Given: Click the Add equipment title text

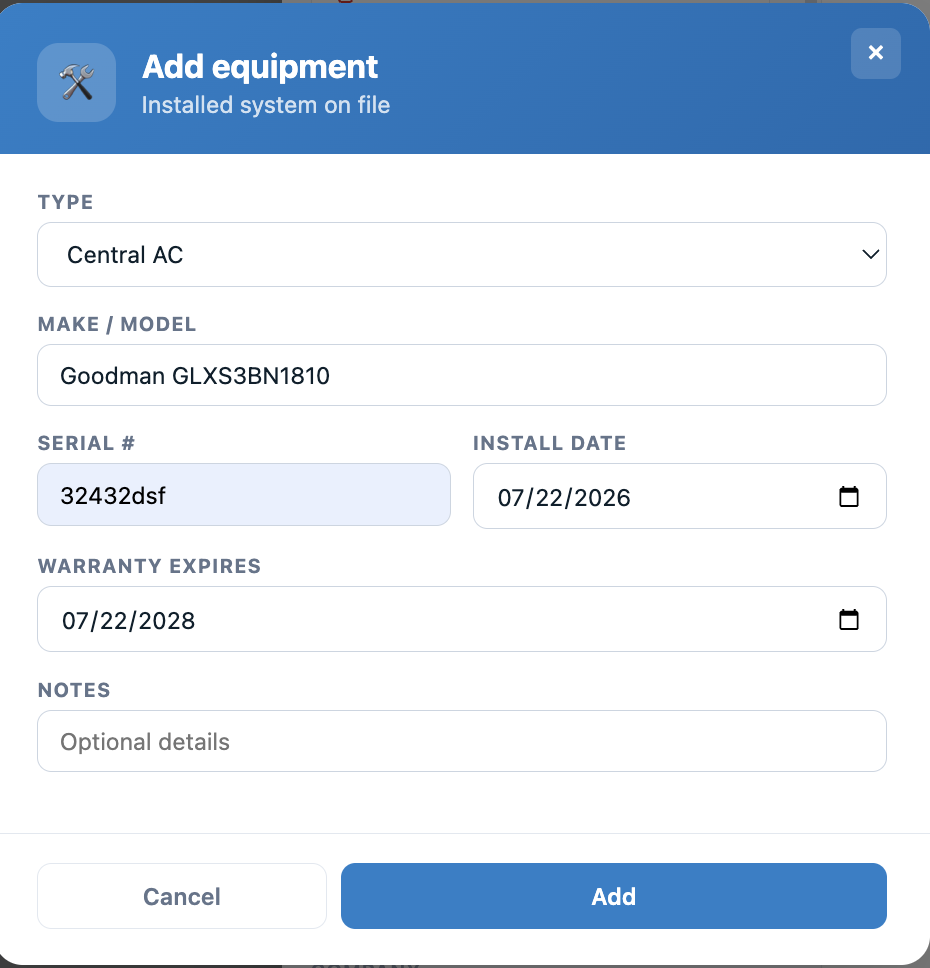Looking at the screenshot, I should pos(260,67).
